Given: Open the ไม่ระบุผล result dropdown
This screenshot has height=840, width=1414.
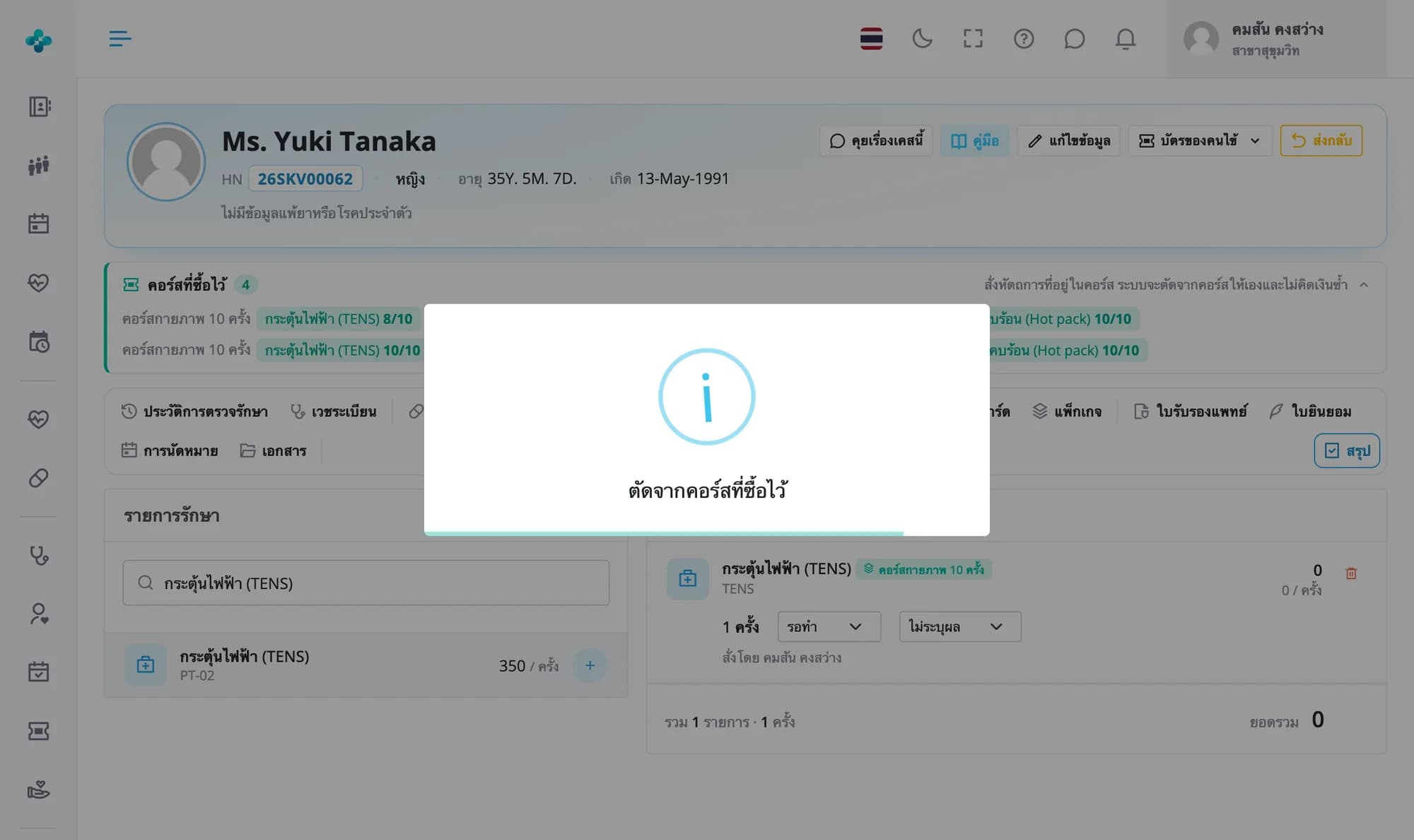Looking at the screenshot, I should [x=960, y=626].
